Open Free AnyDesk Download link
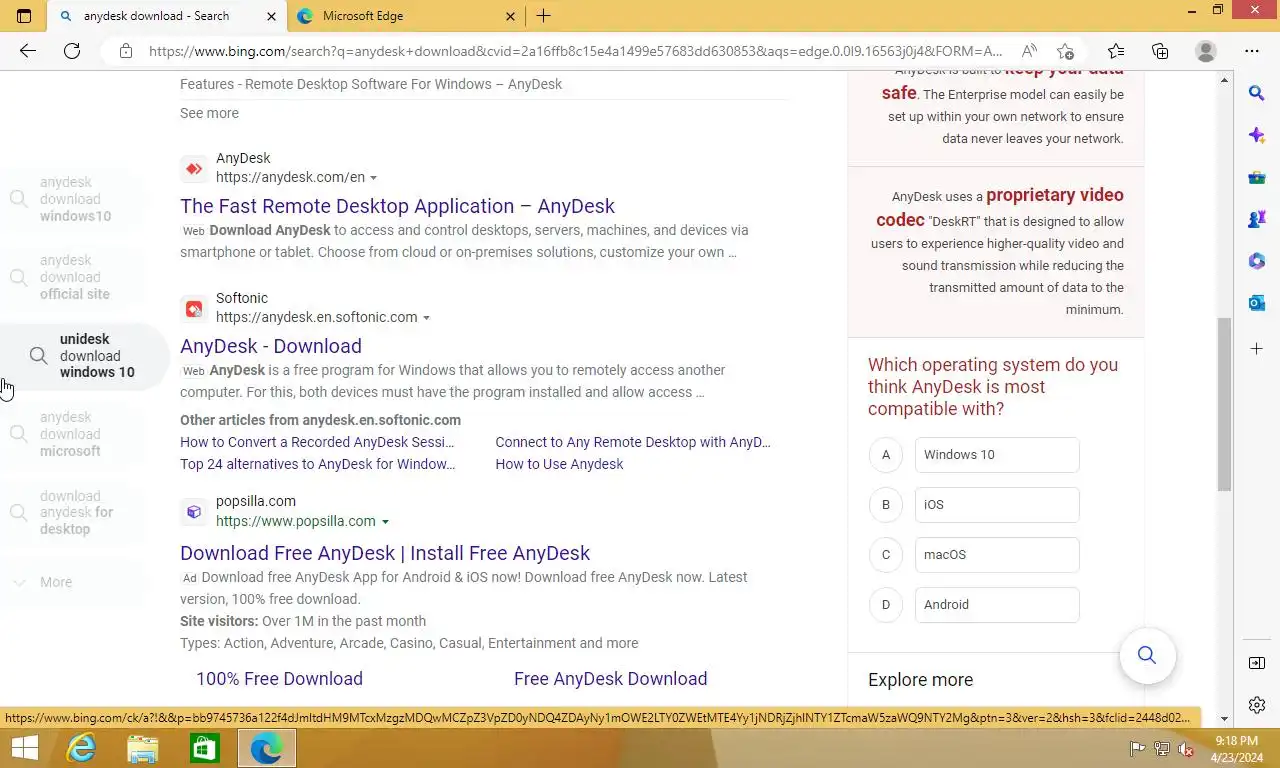 point(610,679)
